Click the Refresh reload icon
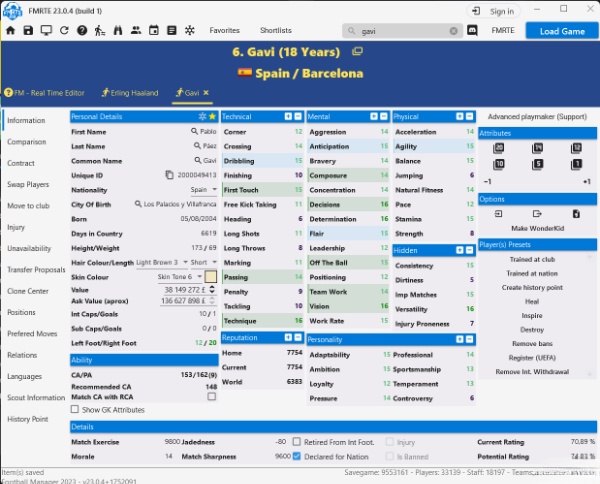The width and height of the screenshot is (600, 484). click(x=64, y=30)
